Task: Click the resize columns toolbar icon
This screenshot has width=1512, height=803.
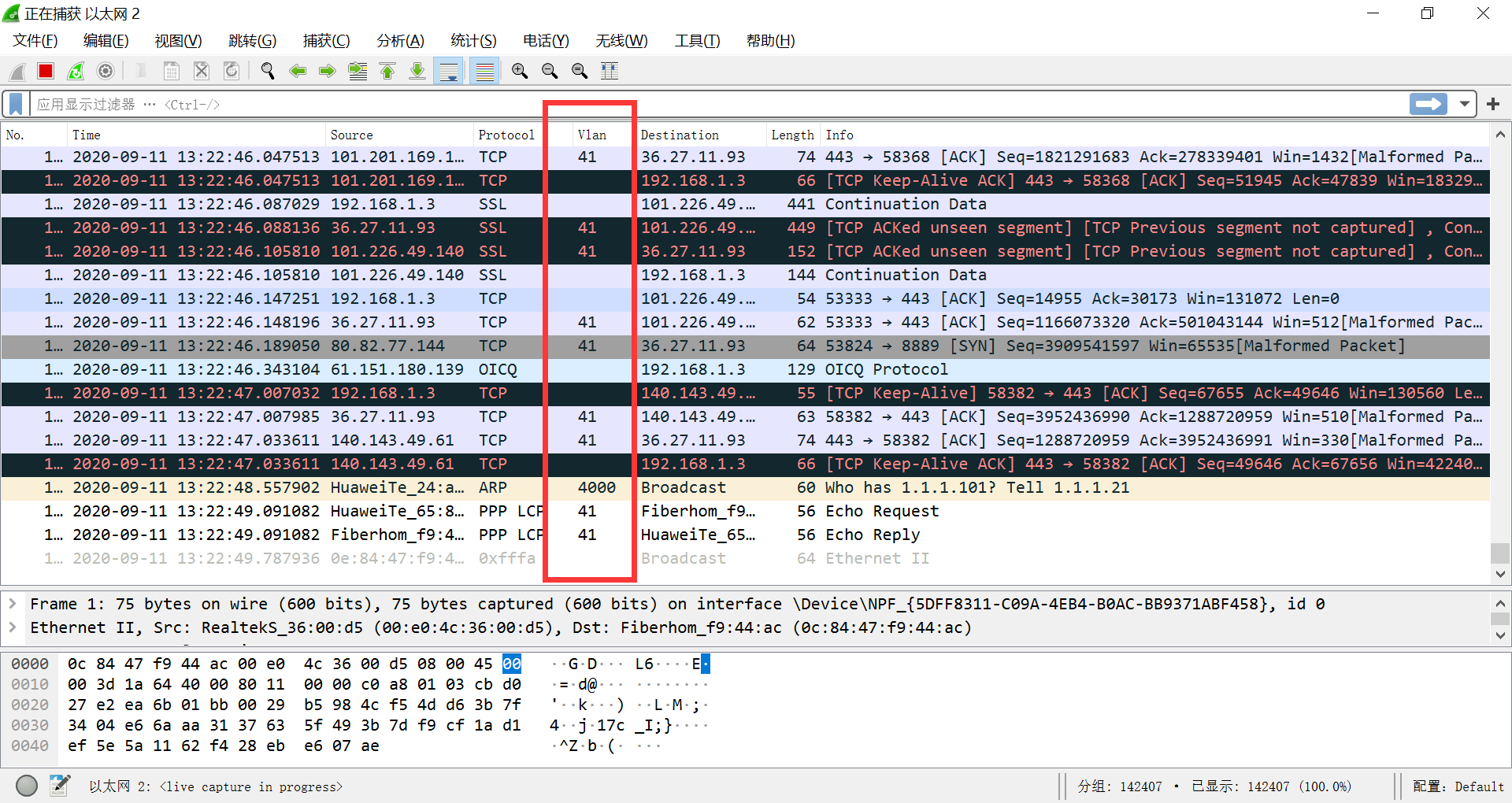Action: [610, 71]
